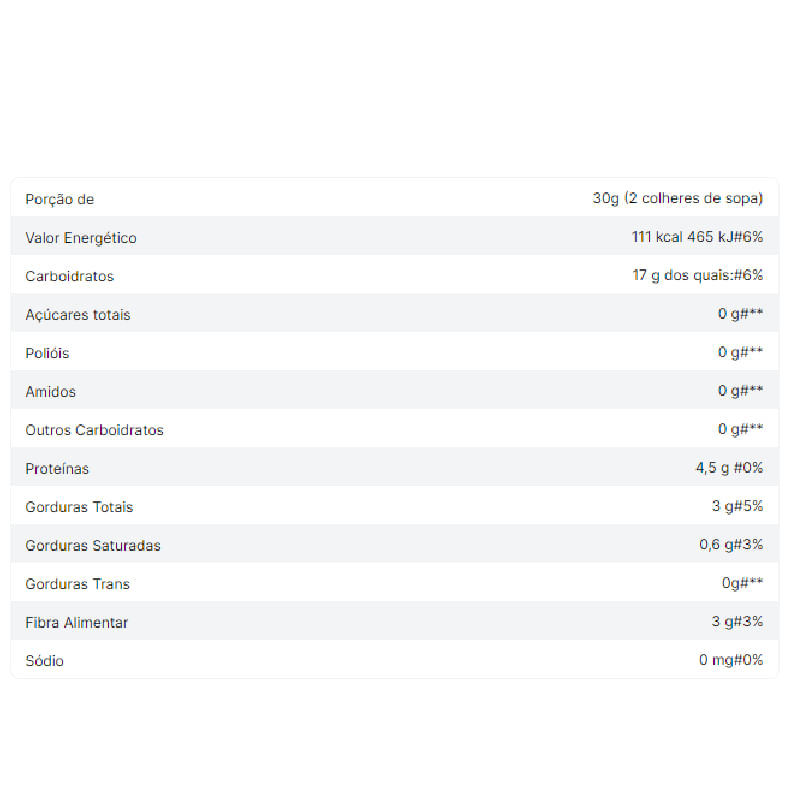Select the '3 g#5%' total fat value
Screen dimensions: 800x800
tap(737, 506)
